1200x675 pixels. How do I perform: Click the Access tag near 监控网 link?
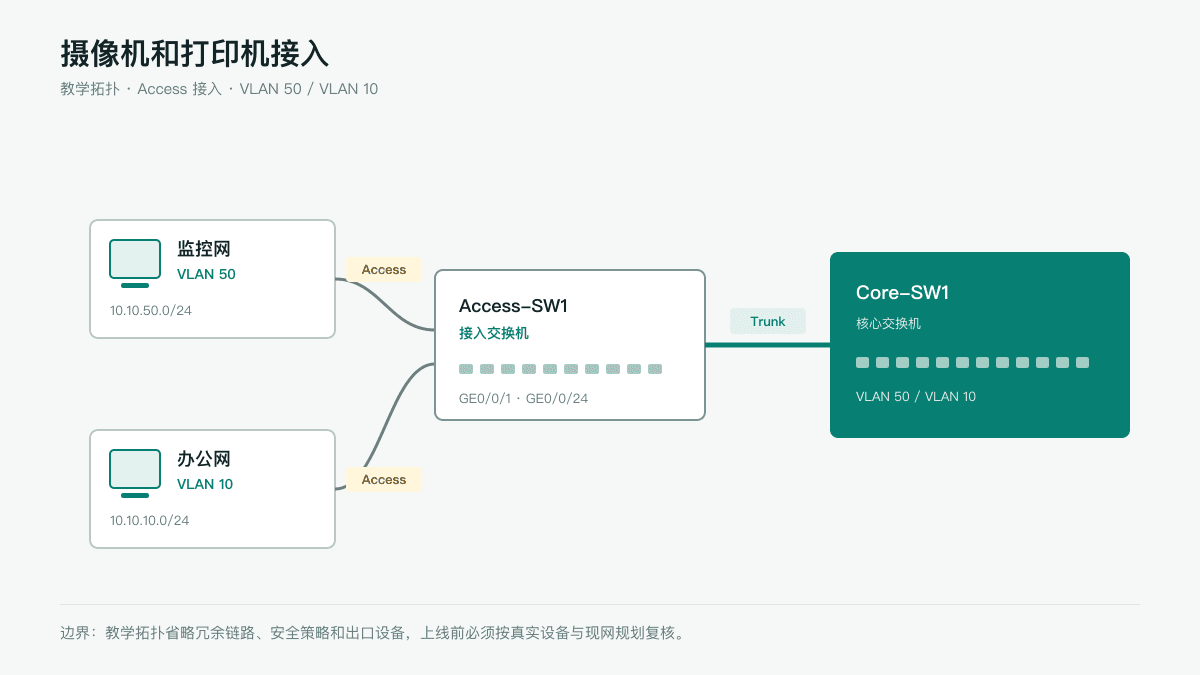point(384,270)
